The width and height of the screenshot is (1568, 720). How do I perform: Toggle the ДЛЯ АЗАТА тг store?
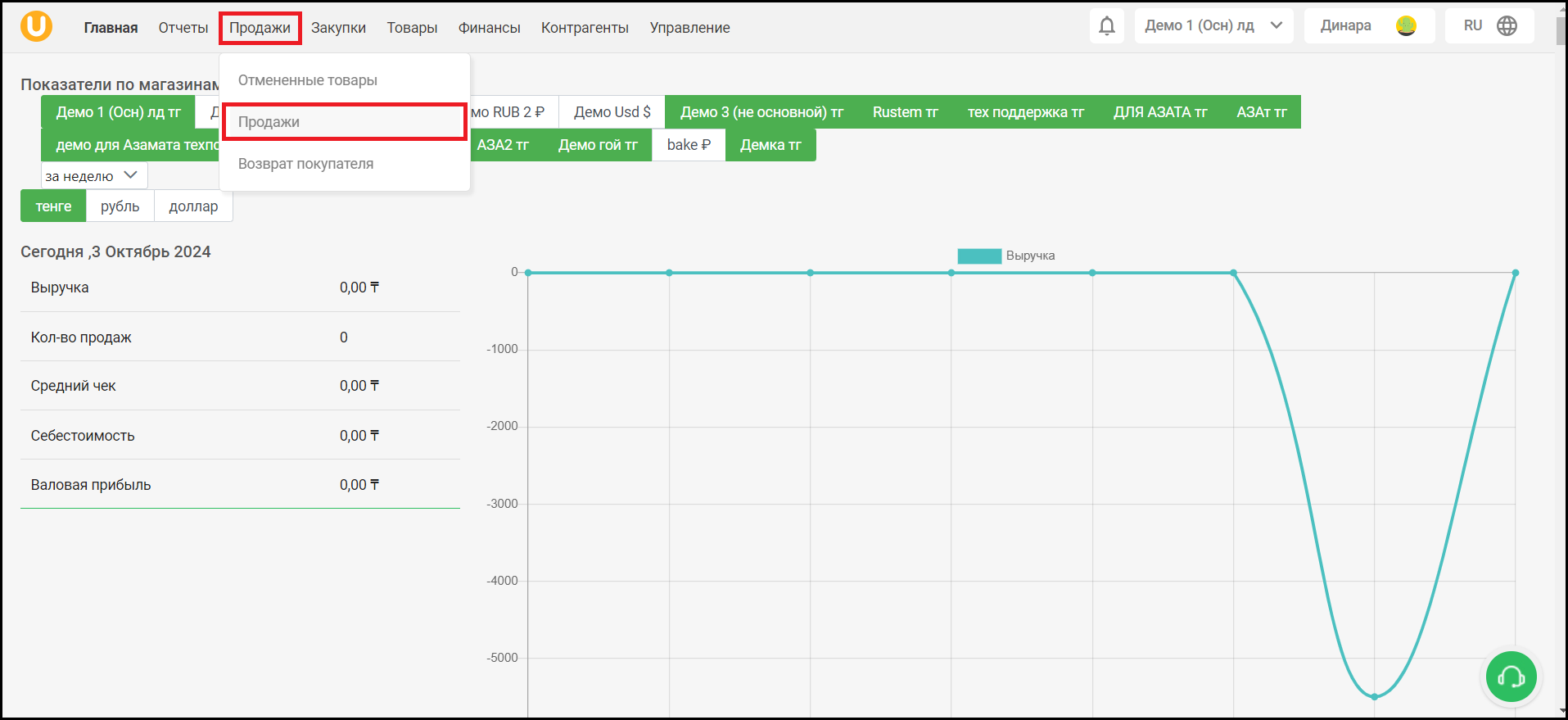(1160, 112)
